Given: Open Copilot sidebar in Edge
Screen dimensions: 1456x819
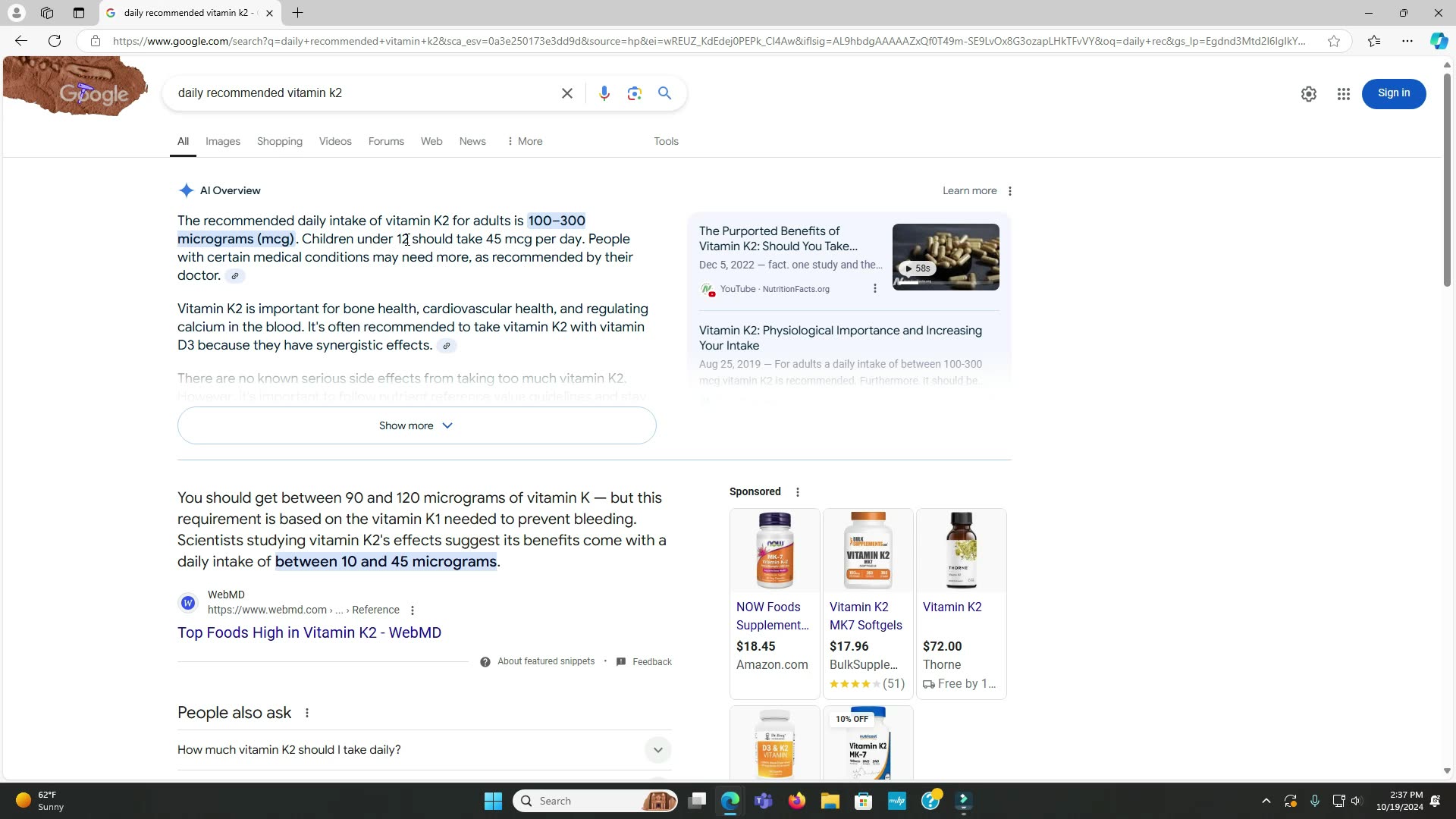Looking at the screenshot, I should (x=1438, y=41).
